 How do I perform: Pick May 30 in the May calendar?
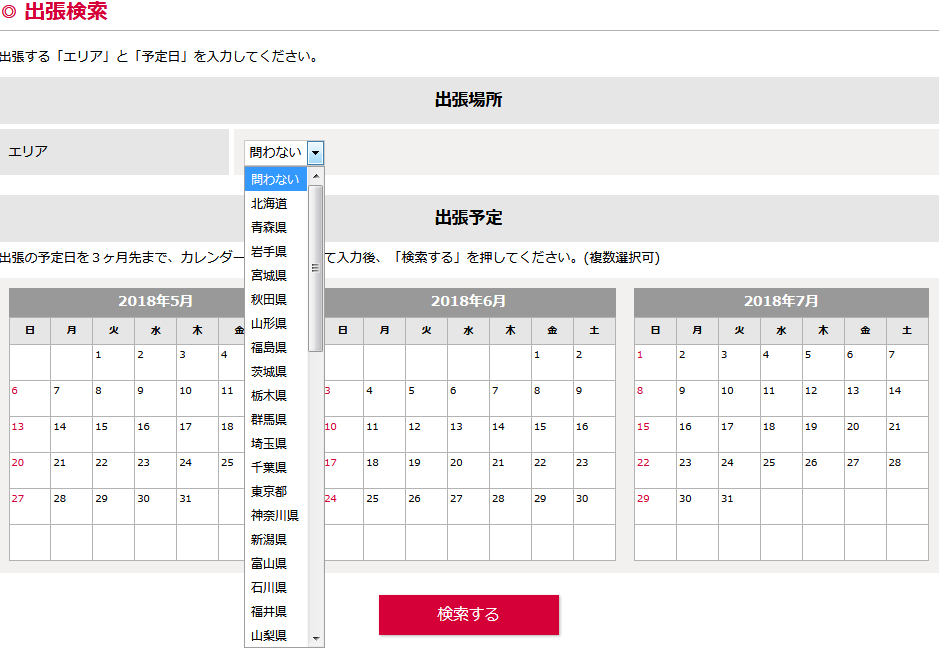155,506
